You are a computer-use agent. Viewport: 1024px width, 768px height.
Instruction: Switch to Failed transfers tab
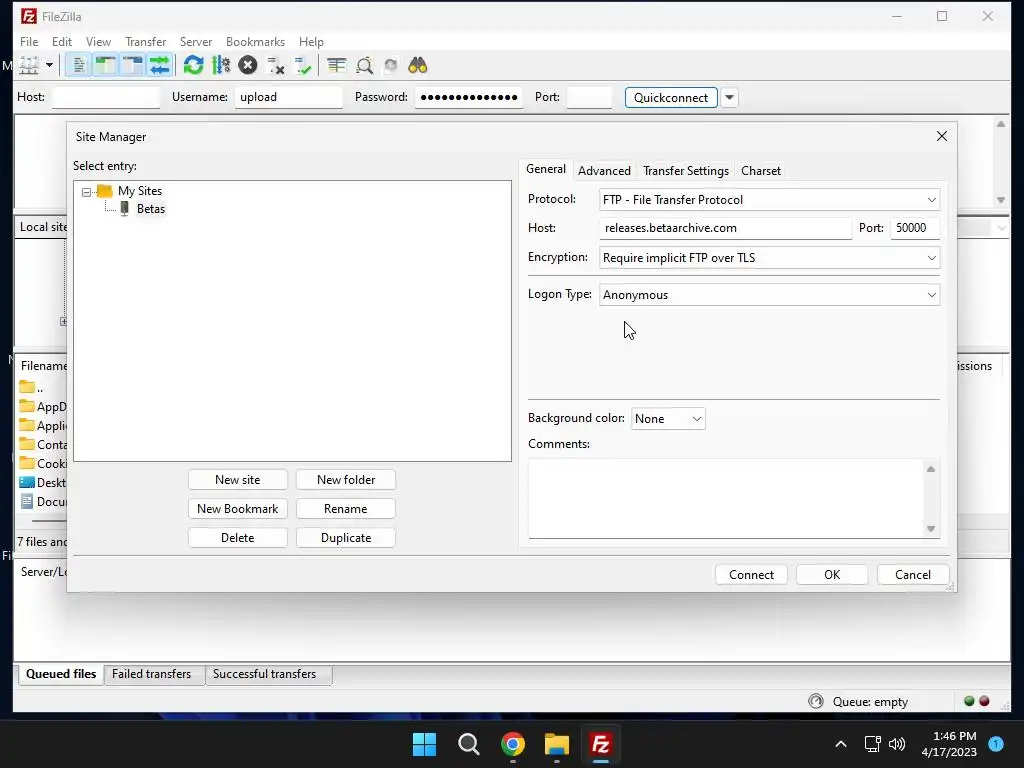point(152,674)
